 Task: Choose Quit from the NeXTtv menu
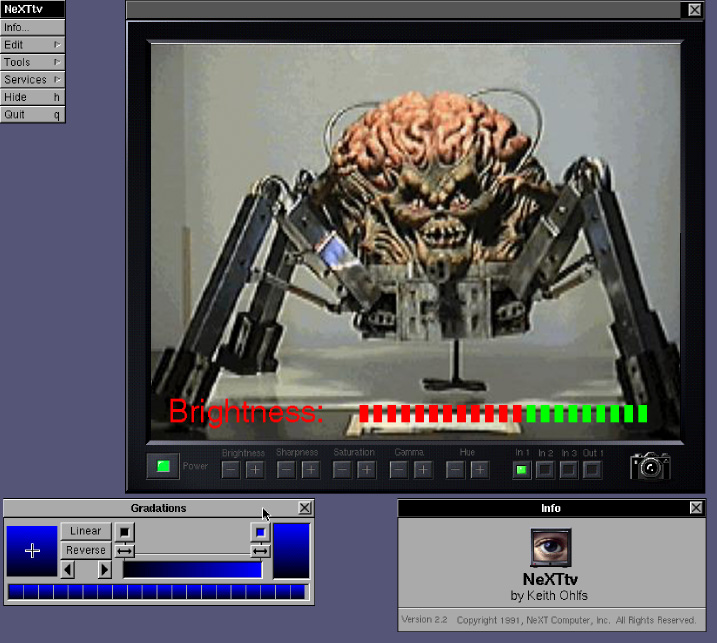[x=32, y=114]
